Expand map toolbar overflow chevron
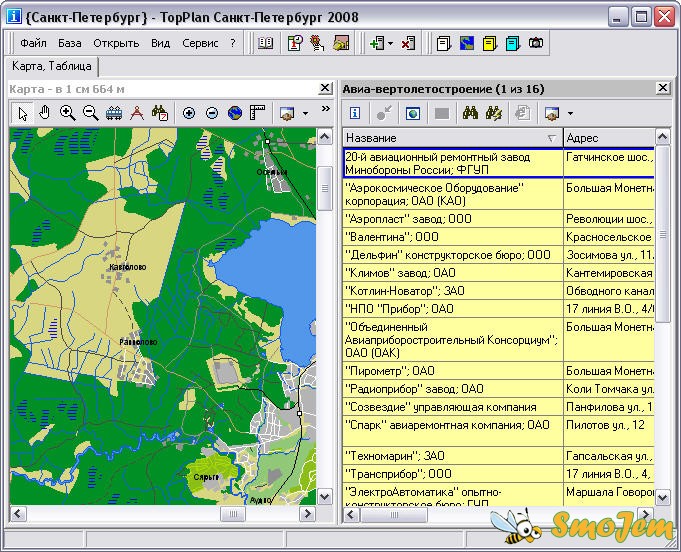 click(326, 108)
